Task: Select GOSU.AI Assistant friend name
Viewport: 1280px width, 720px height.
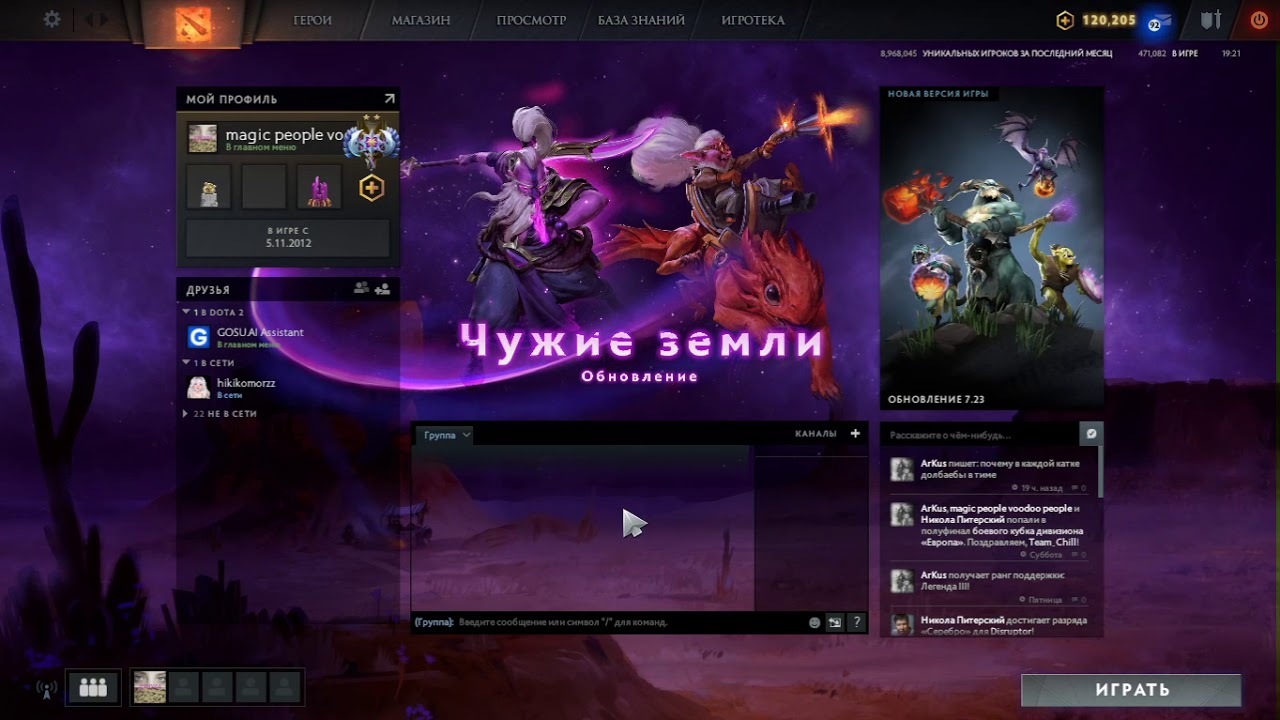Action: pos(260,332)
